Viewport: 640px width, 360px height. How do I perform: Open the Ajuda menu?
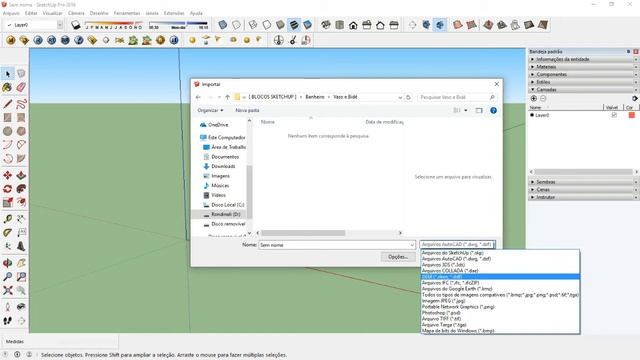pos(196,13)
